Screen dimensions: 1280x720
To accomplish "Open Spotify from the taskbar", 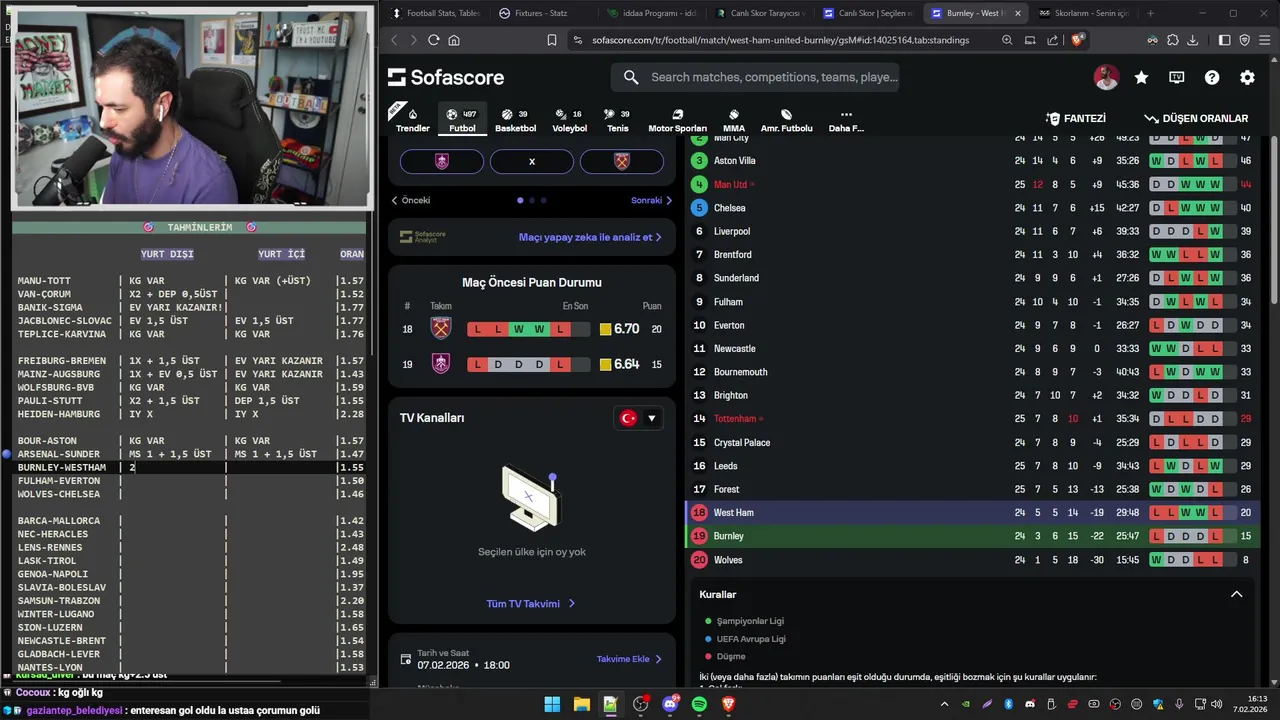I will (x=699, y=704).
